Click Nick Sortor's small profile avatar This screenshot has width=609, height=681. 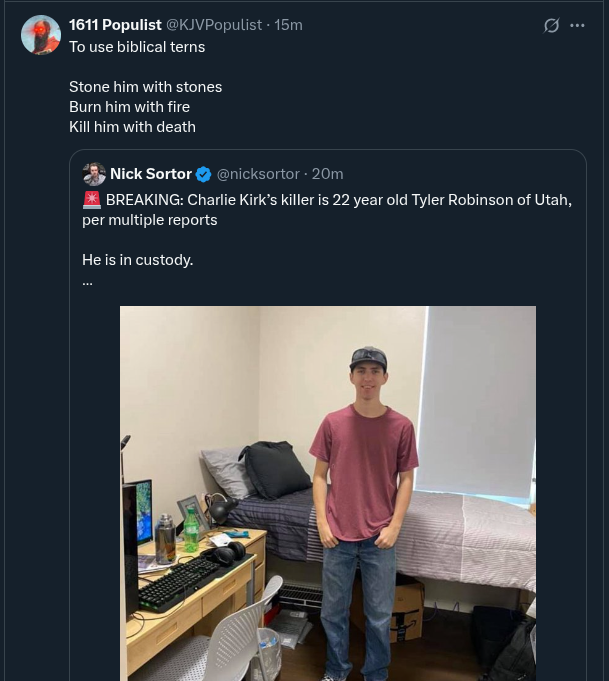tap(94, 174)
